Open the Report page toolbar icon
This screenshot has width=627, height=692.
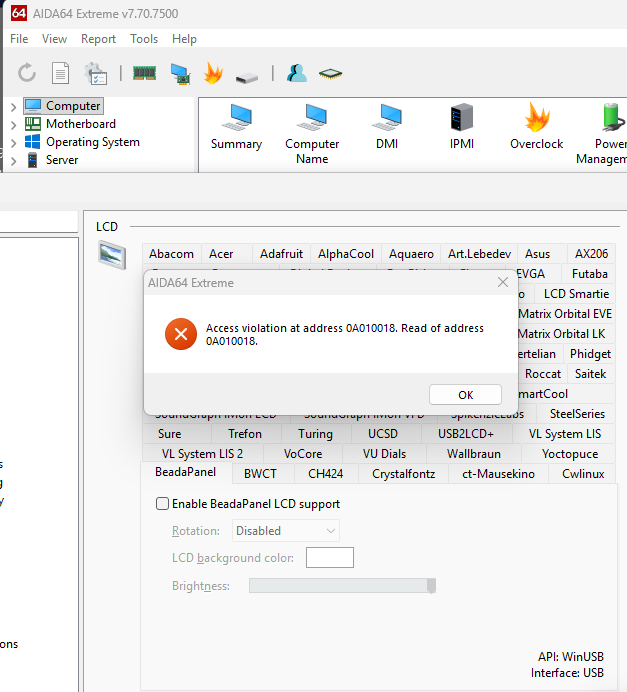pos(60,73)
